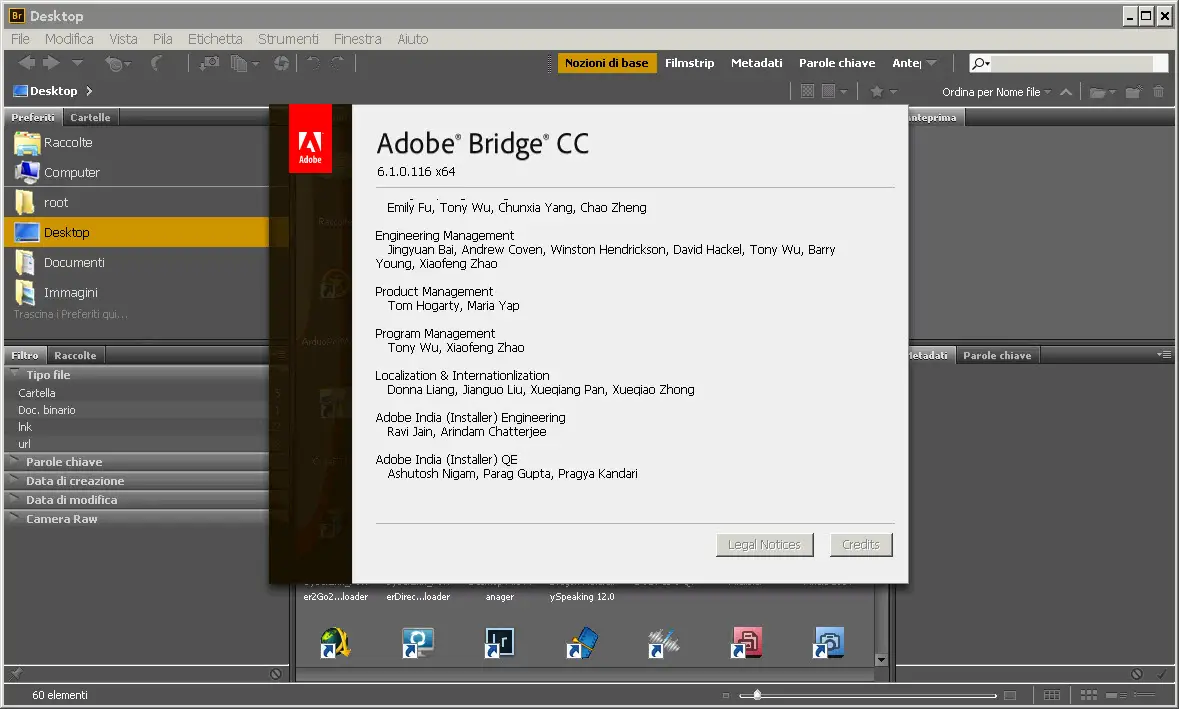
Task: Click the lock thumbnail grid icon
Action: pos(1052,695)
